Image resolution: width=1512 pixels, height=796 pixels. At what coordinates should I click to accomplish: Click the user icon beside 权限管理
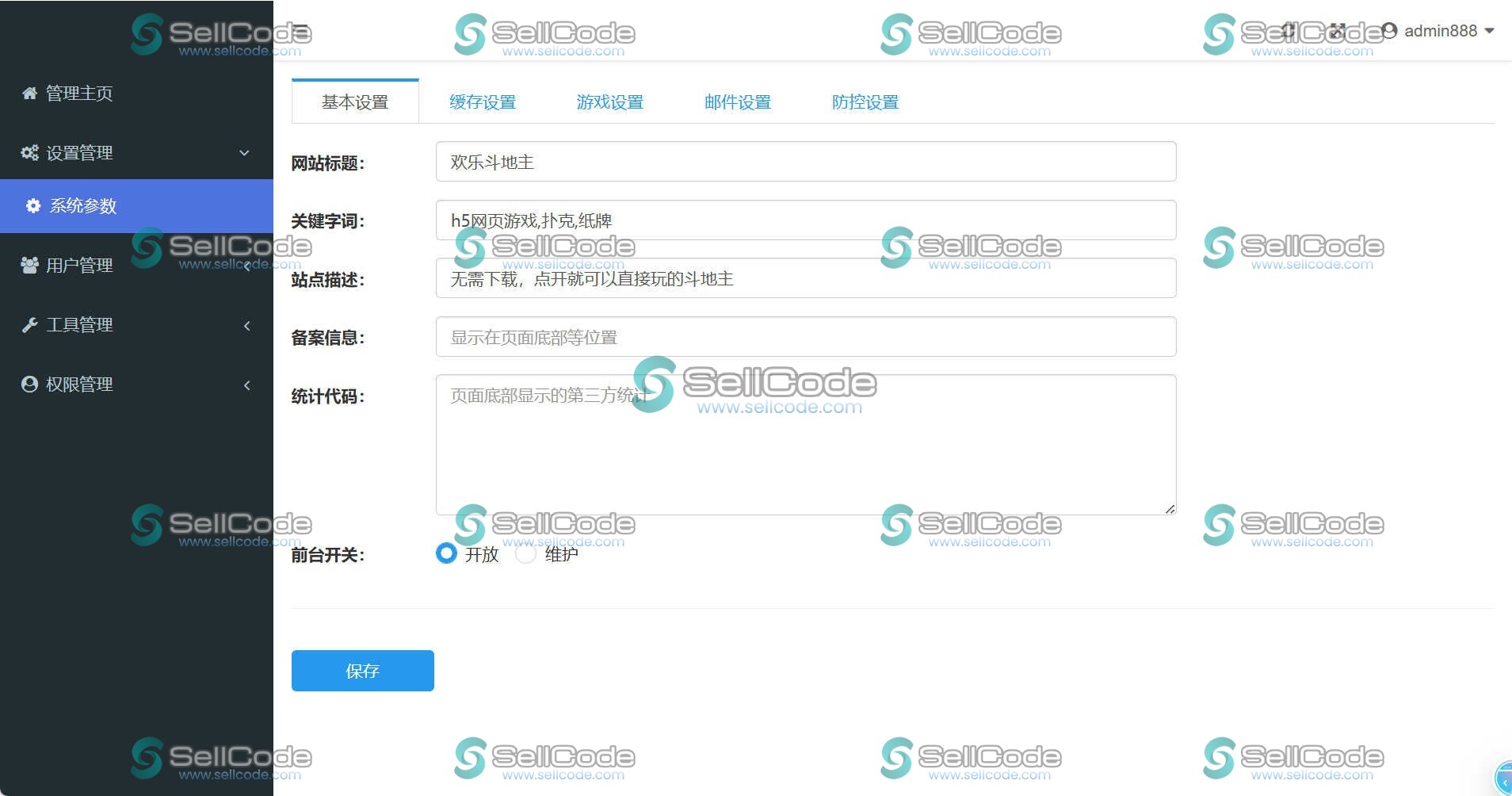click(29, 384)
